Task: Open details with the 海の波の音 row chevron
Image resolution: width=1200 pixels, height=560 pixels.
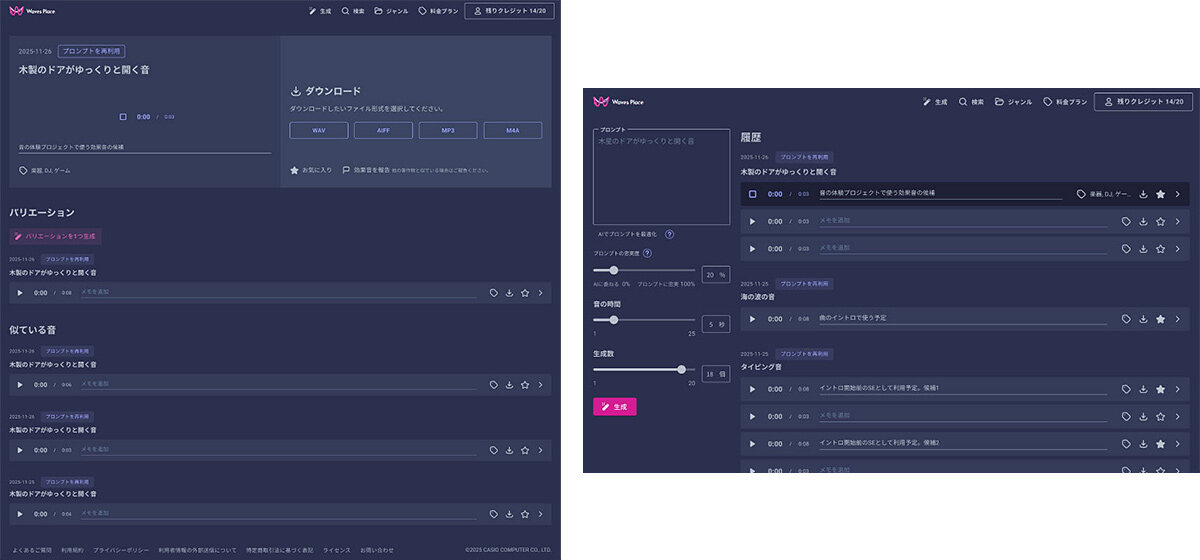Action: click(1177, 319)
